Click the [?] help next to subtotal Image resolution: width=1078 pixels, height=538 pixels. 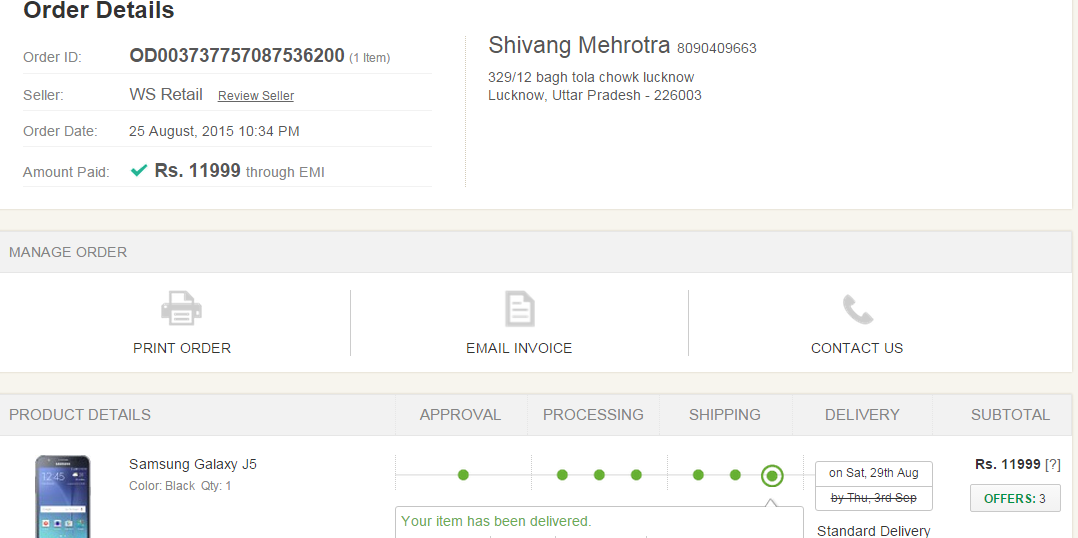pyautogui.click(x=1053, y=465)
